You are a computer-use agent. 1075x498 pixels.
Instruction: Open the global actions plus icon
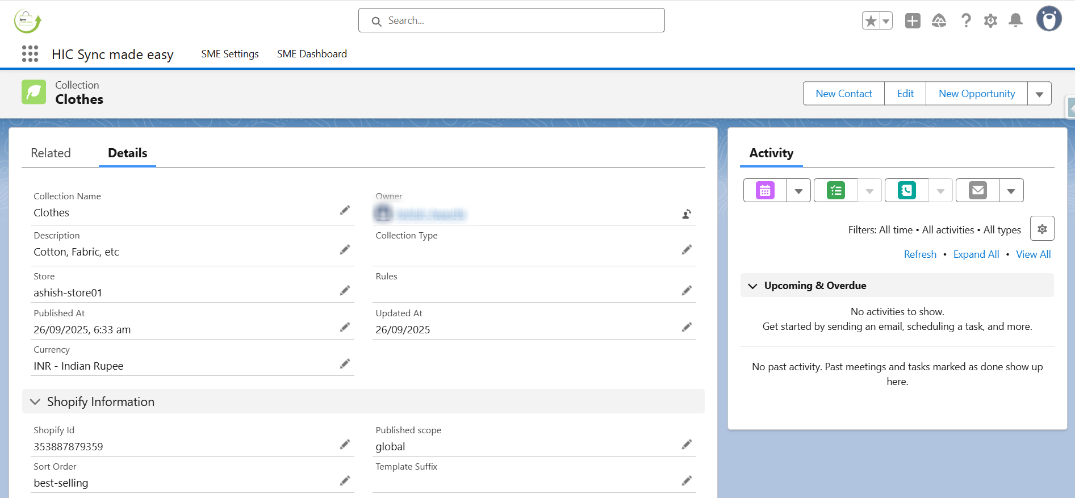[x=912, y=21]
